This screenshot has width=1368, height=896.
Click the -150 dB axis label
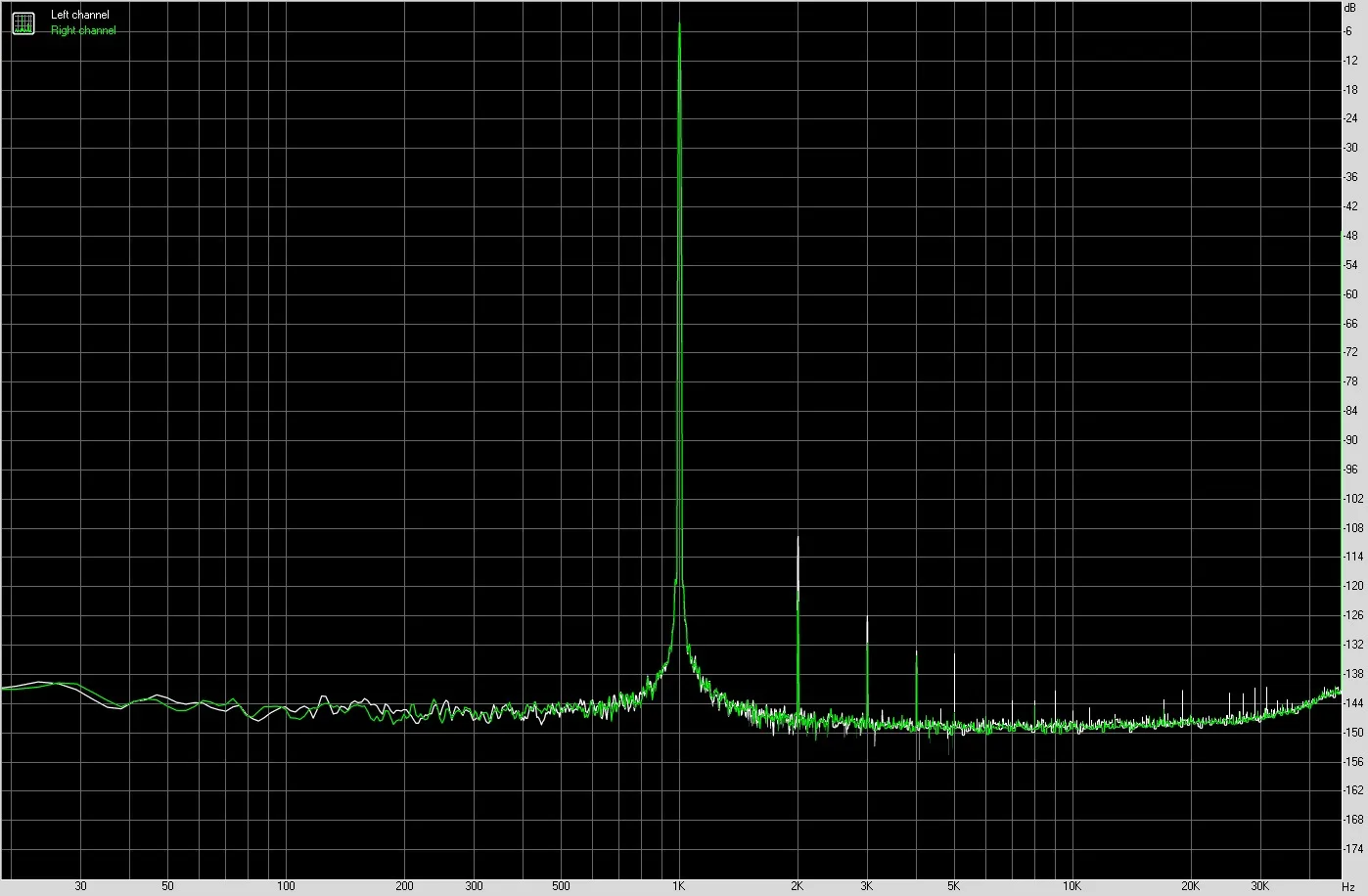tap(1353, 733)
